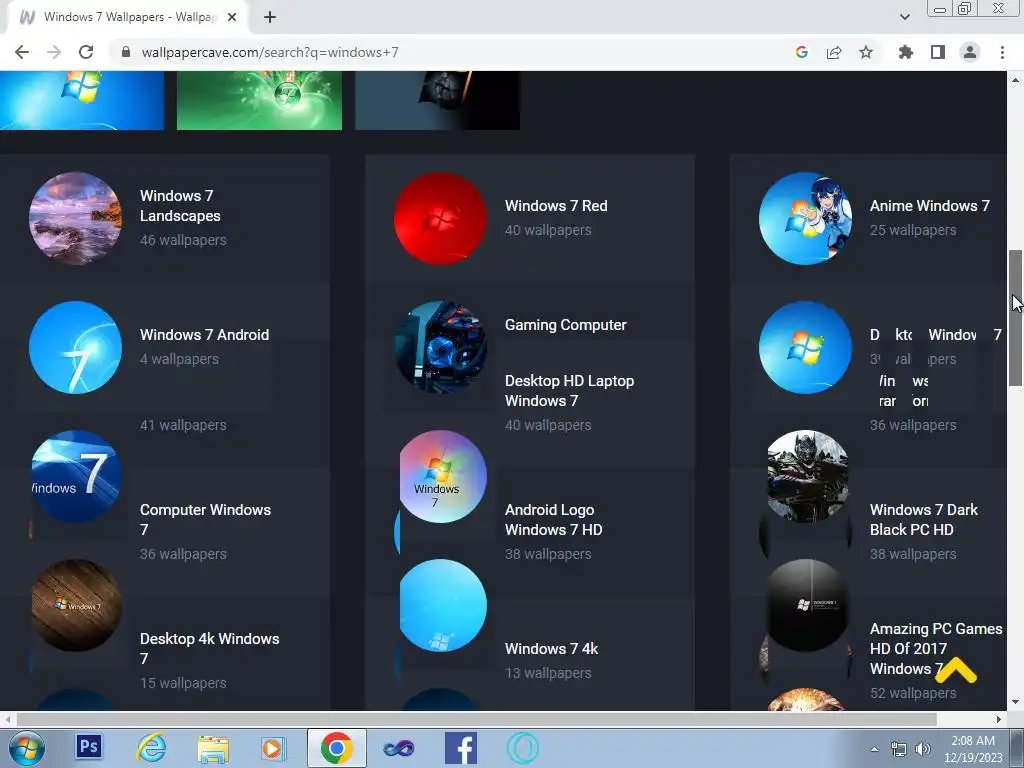The height and width of the screenshot is (768, 1024).
Task: Click the vertical scrollbar thumb
Action: coord(1016,318)
